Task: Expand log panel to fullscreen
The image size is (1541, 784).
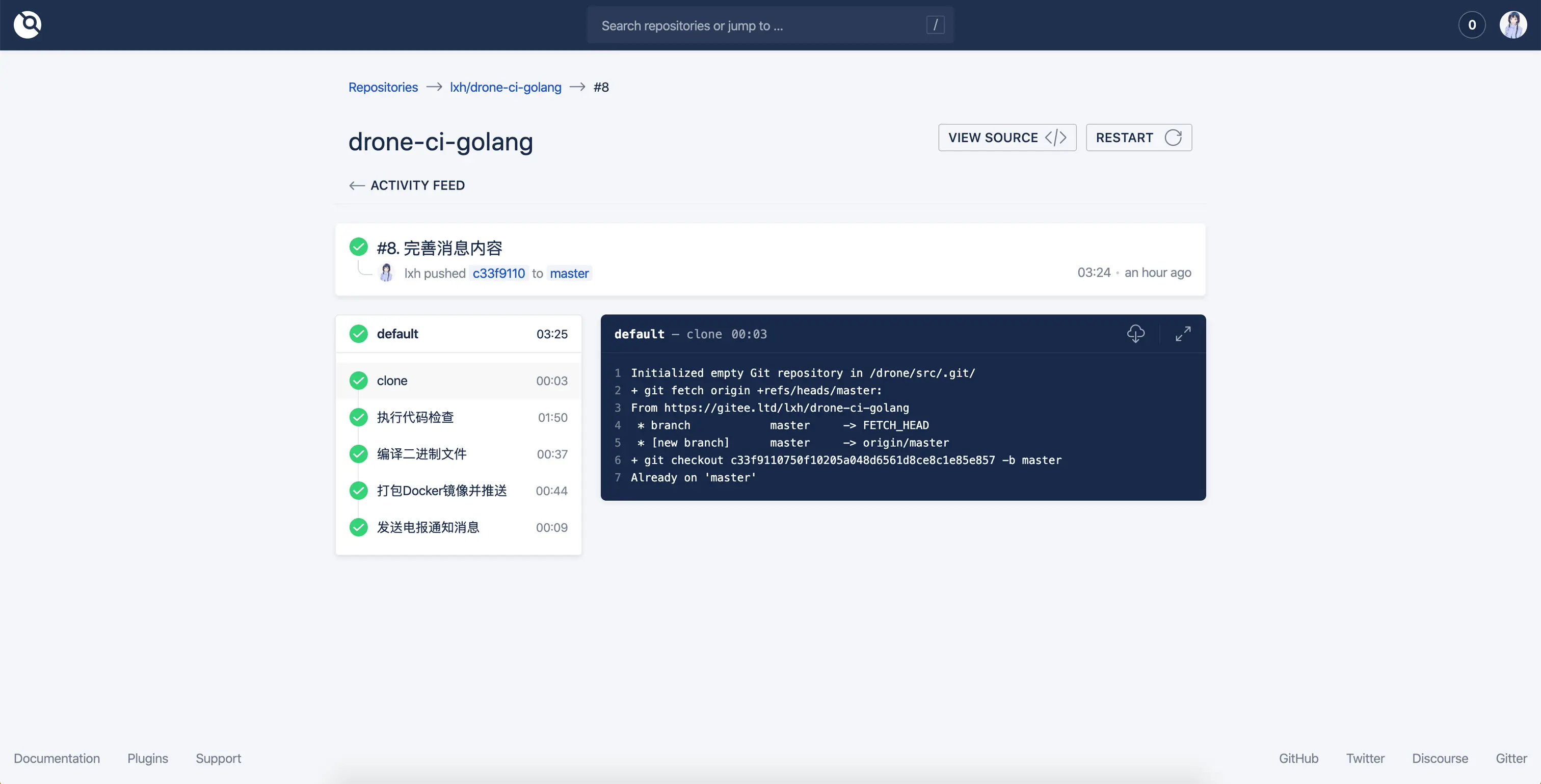Action: [x=1183, y=333]
